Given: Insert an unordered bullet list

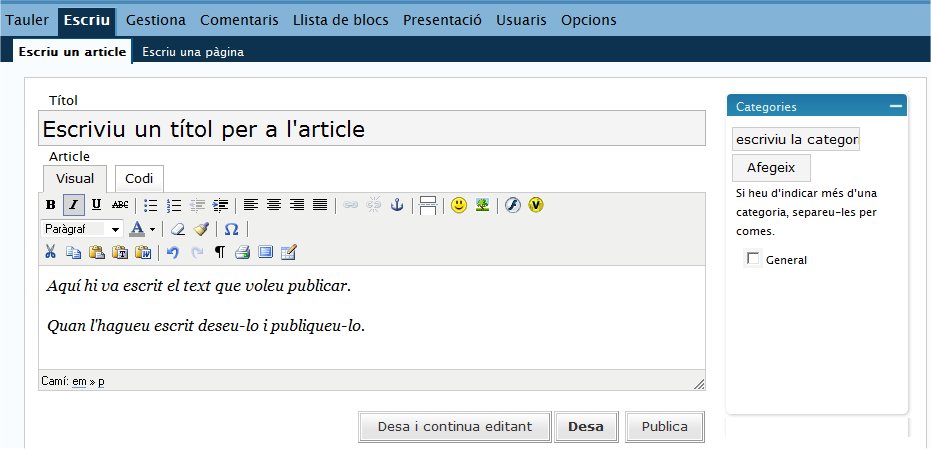Looking at the screenshot, I should [x=151, y=205].
